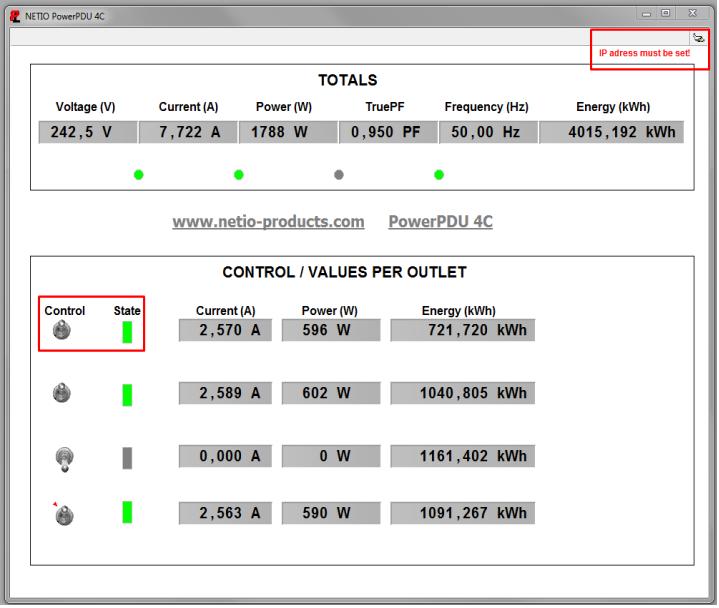
Task: Click the TOTALS heading
Action: tap(348, 80)
